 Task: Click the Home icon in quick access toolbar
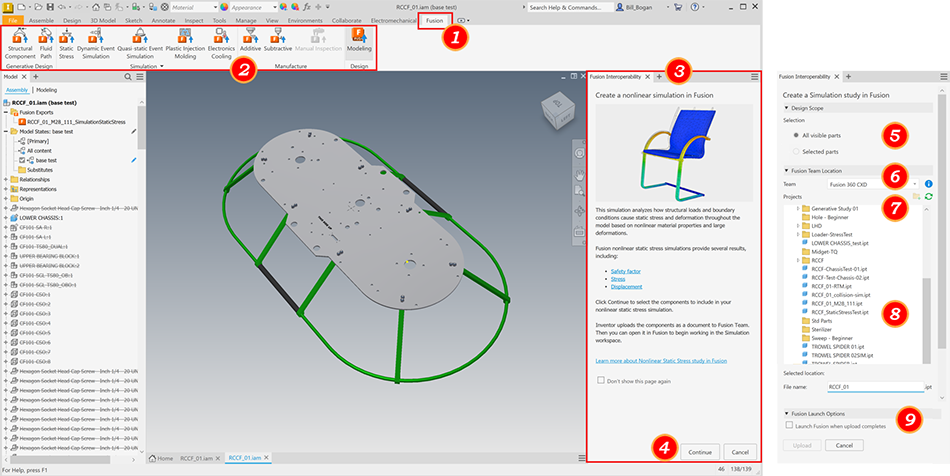(96, 7)
